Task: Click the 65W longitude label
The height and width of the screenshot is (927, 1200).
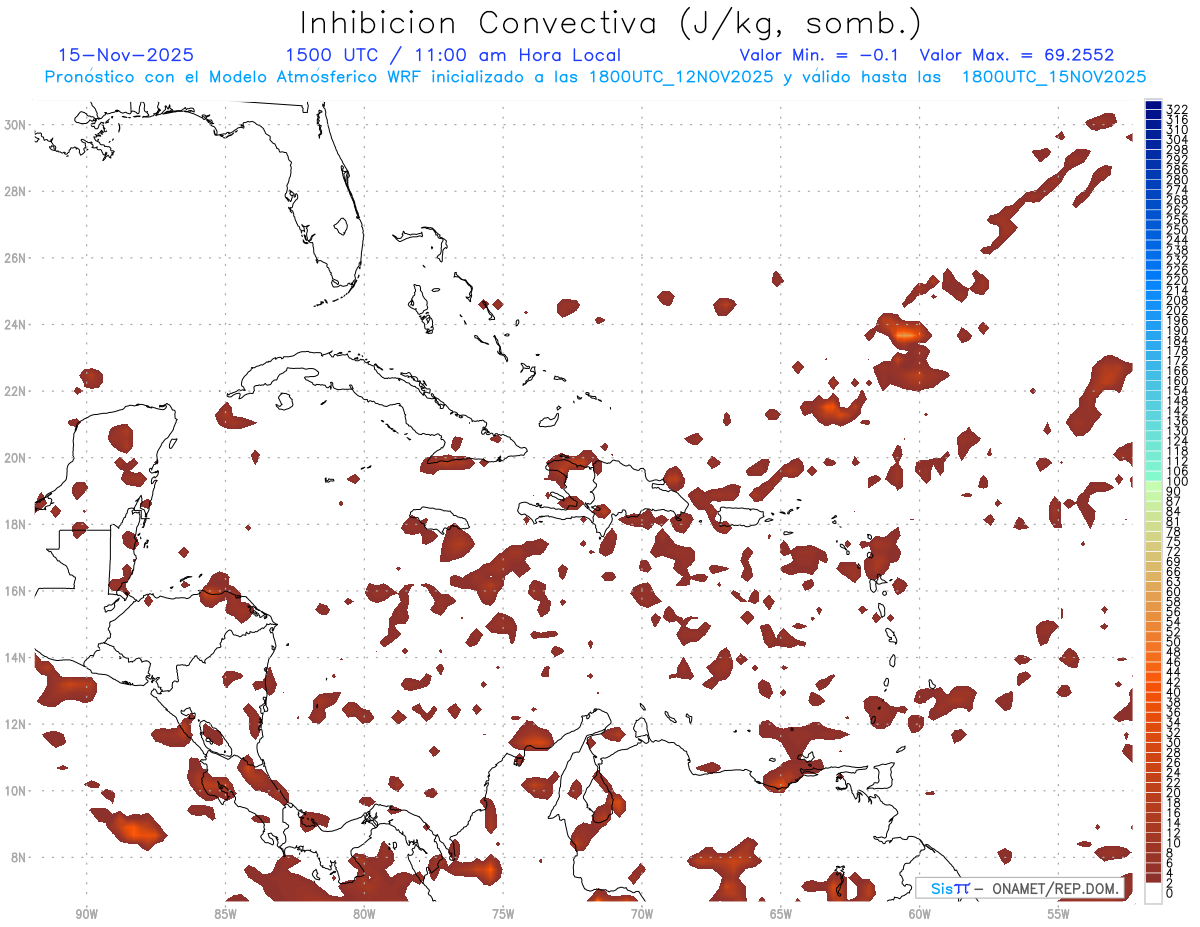Action: coord(781,914)
